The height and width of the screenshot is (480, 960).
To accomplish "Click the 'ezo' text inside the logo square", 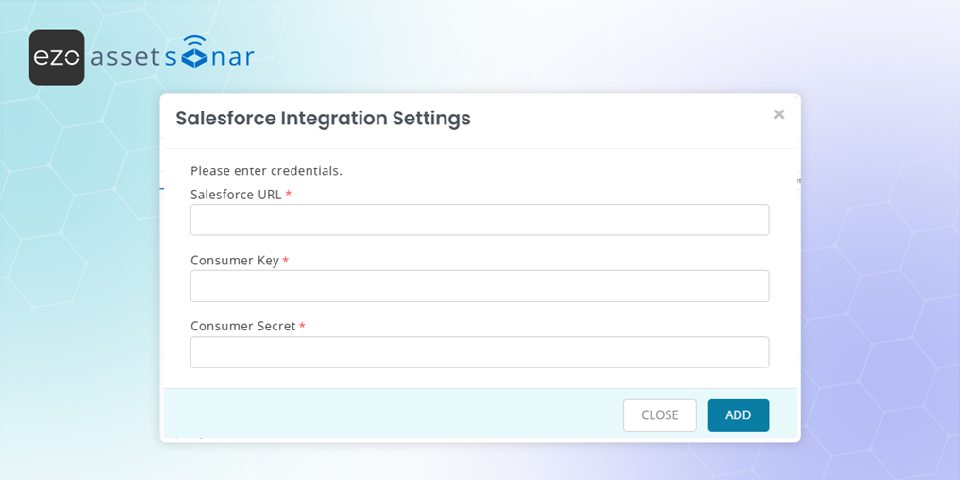I will [56, 58].
